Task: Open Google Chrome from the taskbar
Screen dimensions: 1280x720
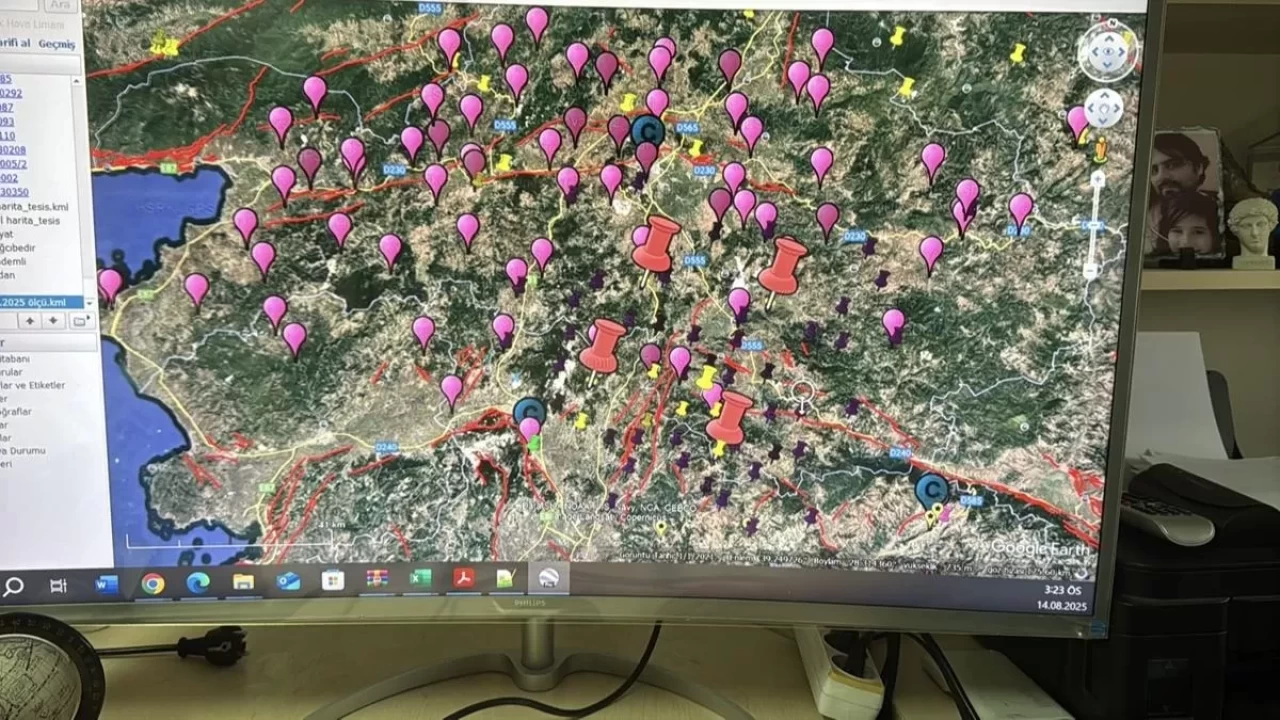Action: point(153,584)
